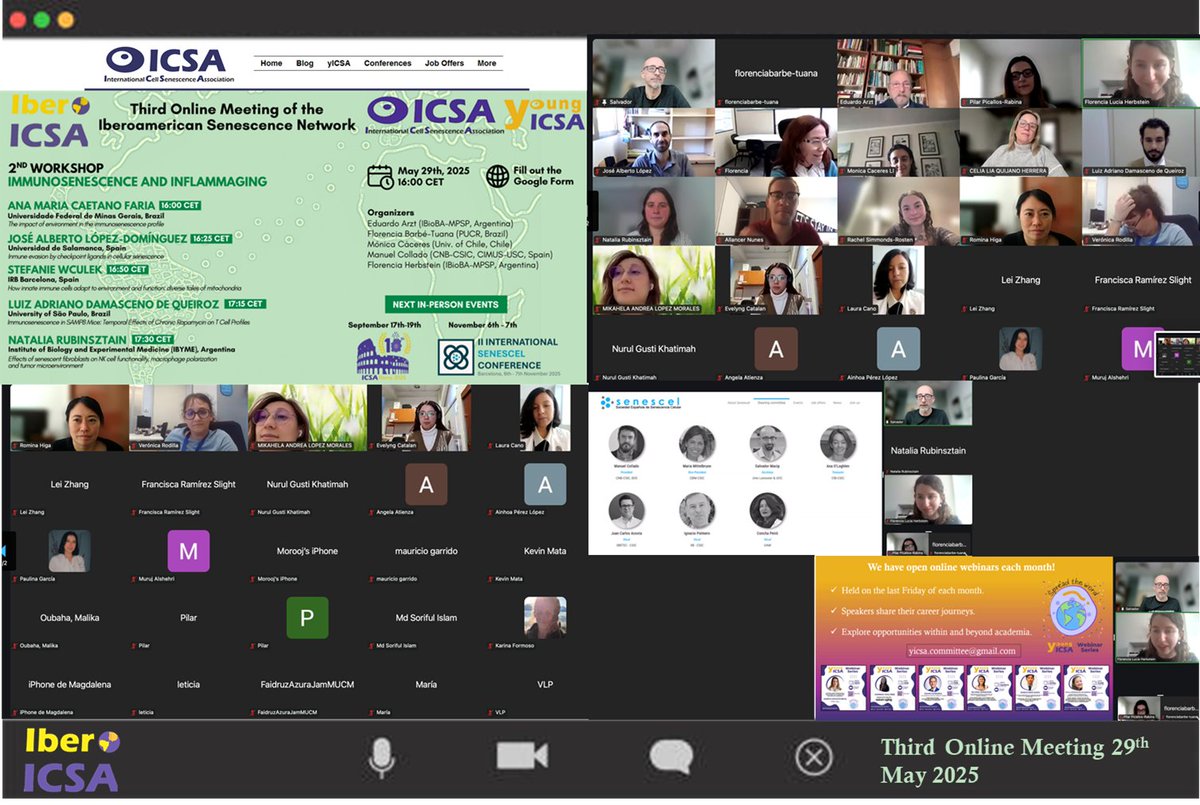Click the NEXT IN-PERSON EVENTS button
The width and height of the screenshot is (1200, 805).
(x=446, y=304)
